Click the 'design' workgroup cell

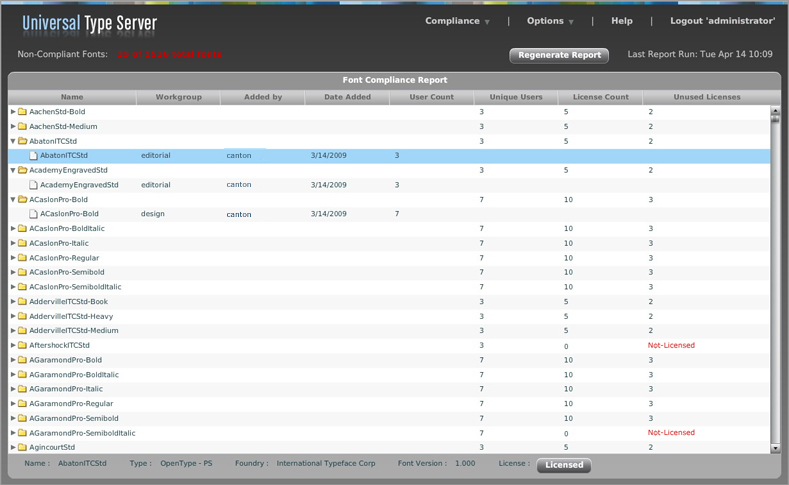[x=152, y=214]
